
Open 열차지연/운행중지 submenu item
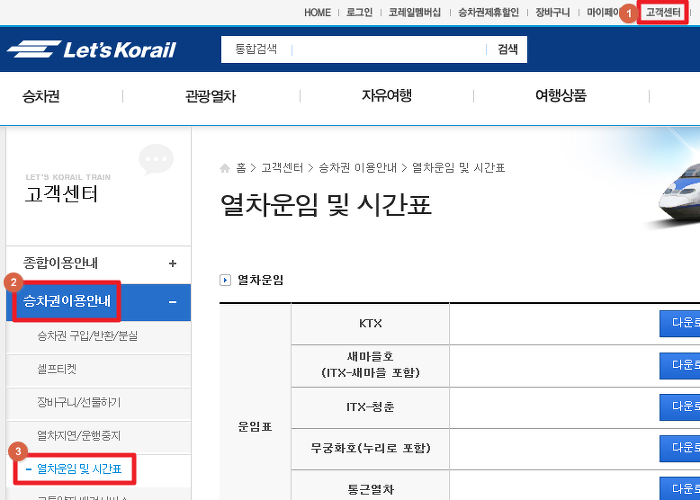click(79, 436)
